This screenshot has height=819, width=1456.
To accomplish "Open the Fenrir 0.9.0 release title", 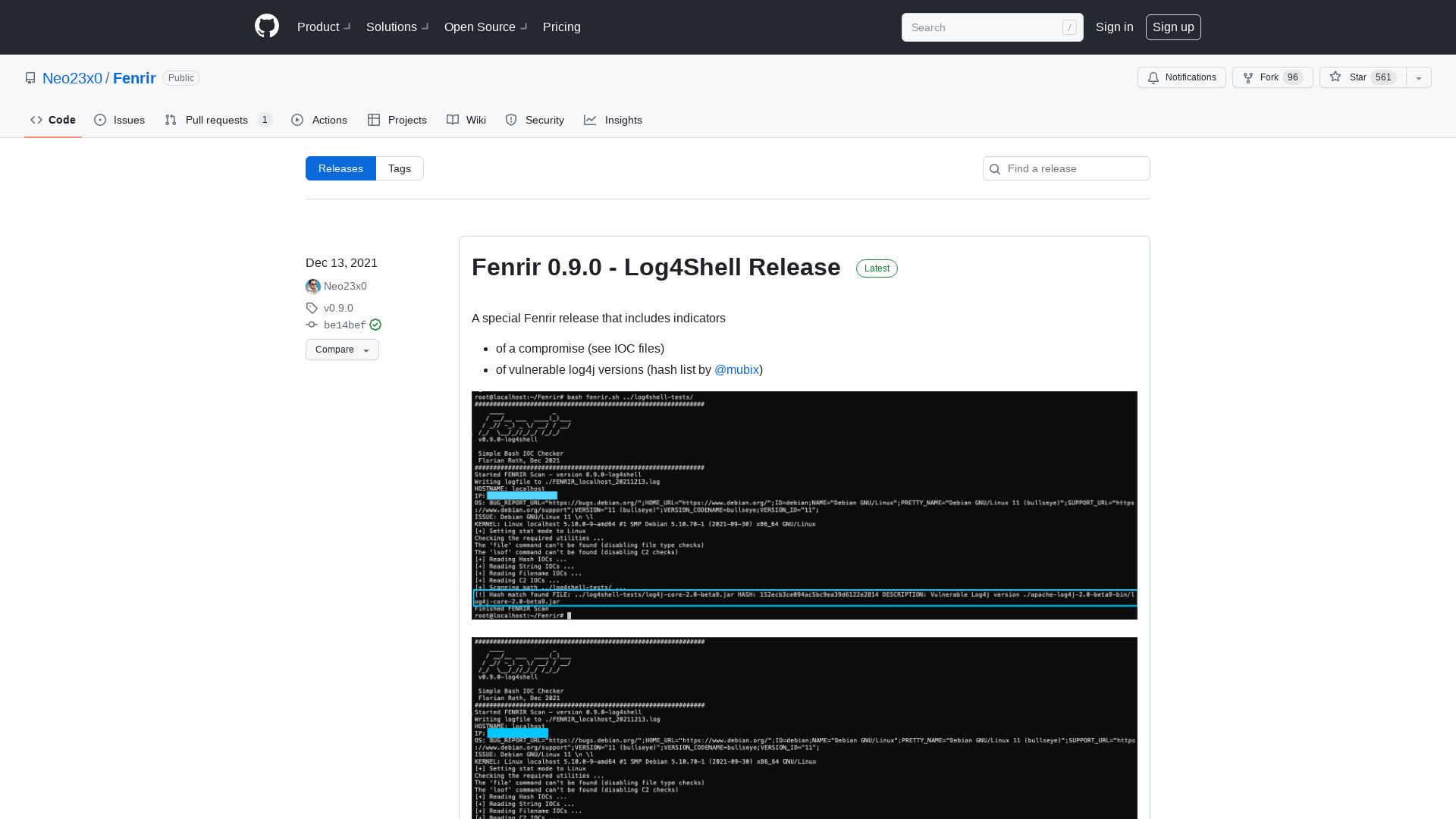I will click(x=656, y=267).
